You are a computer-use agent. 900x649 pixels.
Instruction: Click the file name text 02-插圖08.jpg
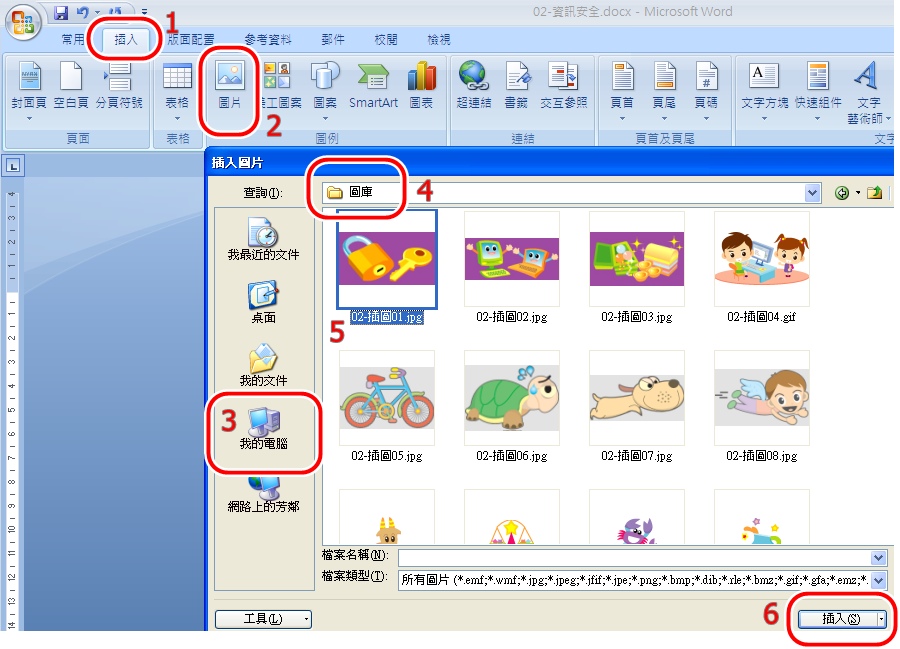coord(762,456)
